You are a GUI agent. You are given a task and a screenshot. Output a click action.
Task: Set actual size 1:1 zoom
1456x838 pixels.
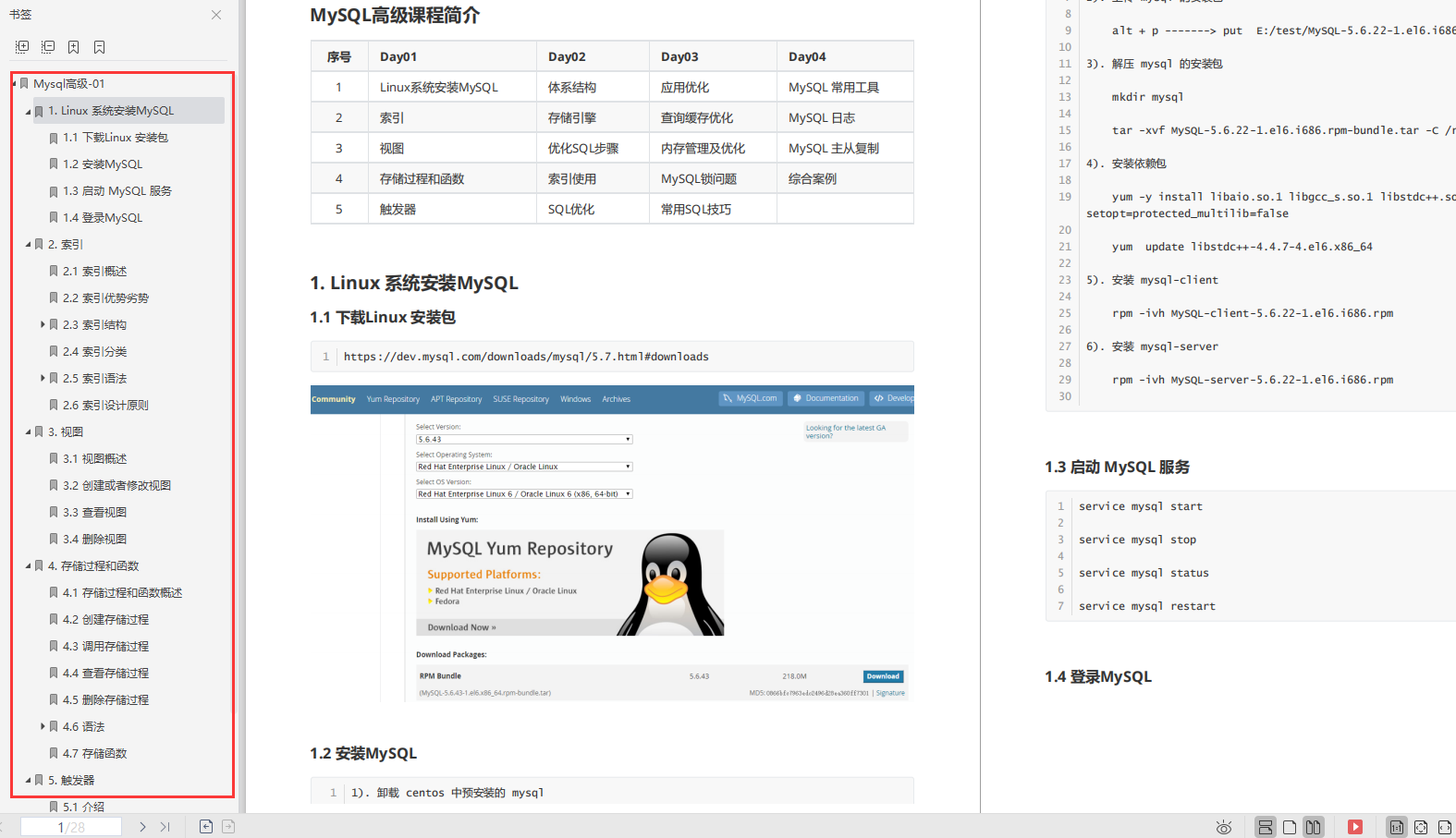[1397, 827]
